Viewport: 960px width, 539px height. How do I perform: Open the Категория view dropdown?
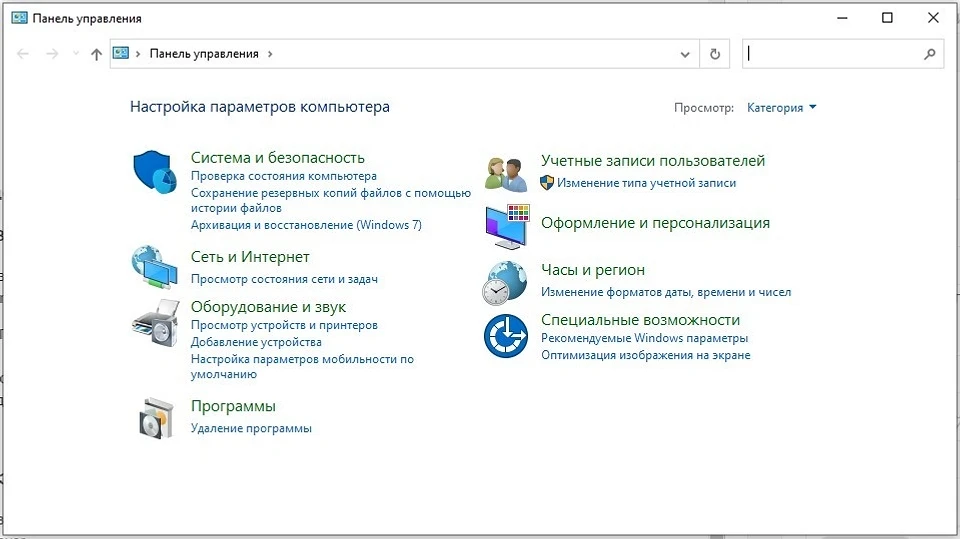[x=781, y=108]
